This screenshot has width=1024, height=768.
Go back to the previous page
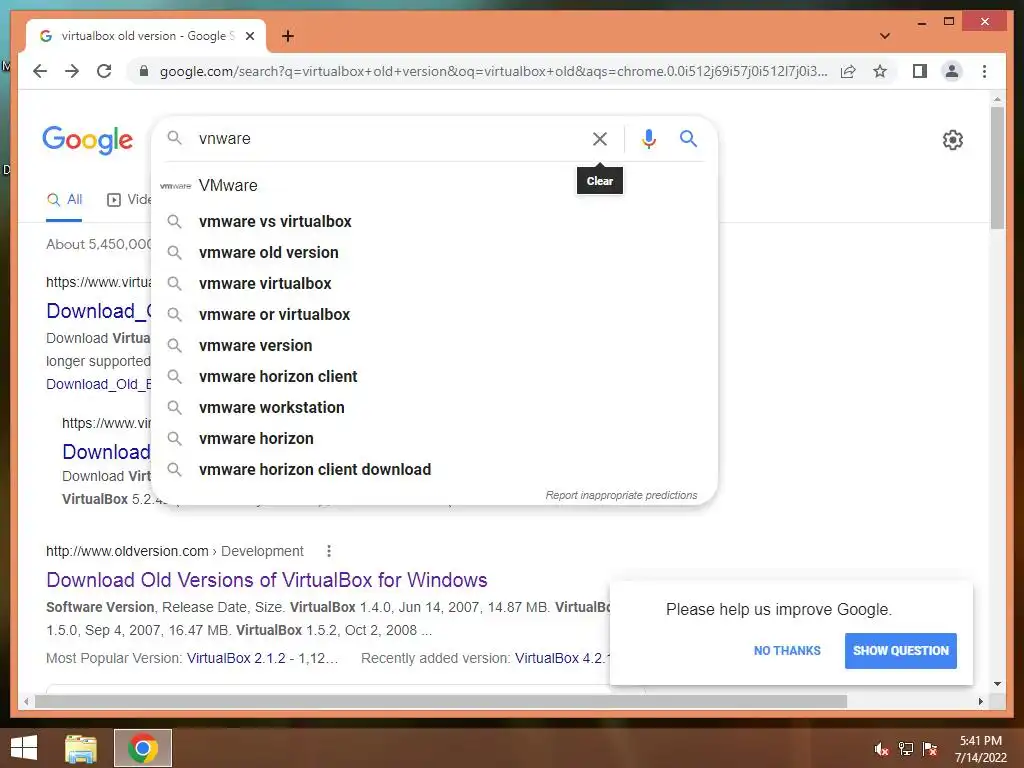point(40,71)
